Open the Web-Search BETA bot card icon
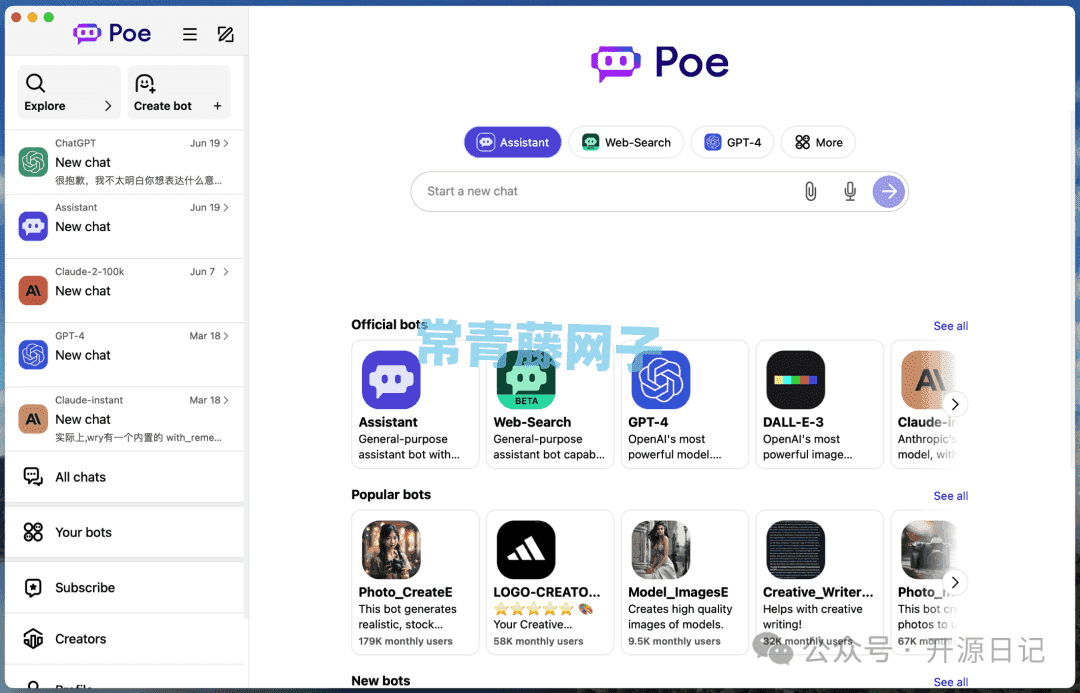Viewport: 1080px width, 693px height. [526, 380]
